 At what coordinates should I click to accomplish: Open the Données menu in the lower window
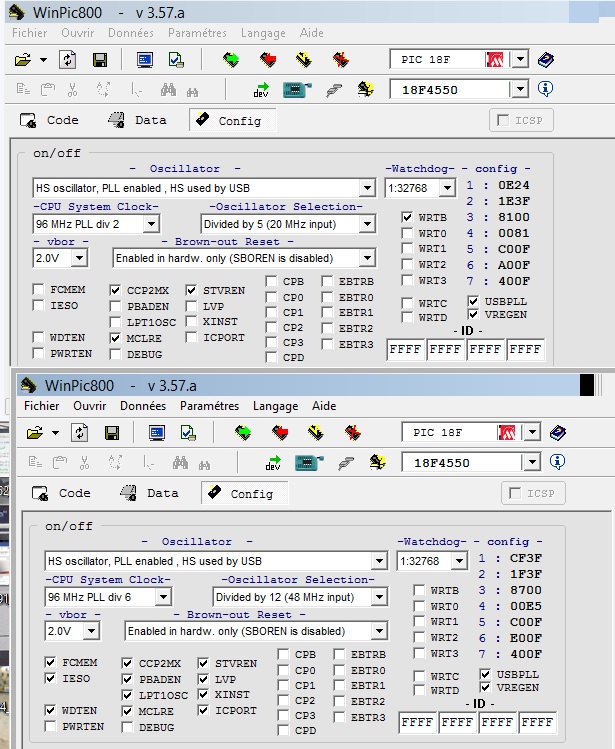coord(143,406)
